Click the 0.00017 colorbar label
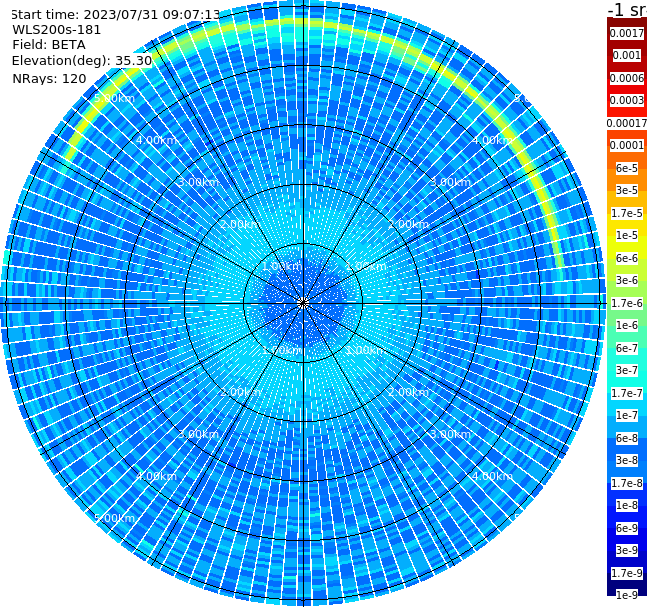647x607 pixels. pos(627,123)
